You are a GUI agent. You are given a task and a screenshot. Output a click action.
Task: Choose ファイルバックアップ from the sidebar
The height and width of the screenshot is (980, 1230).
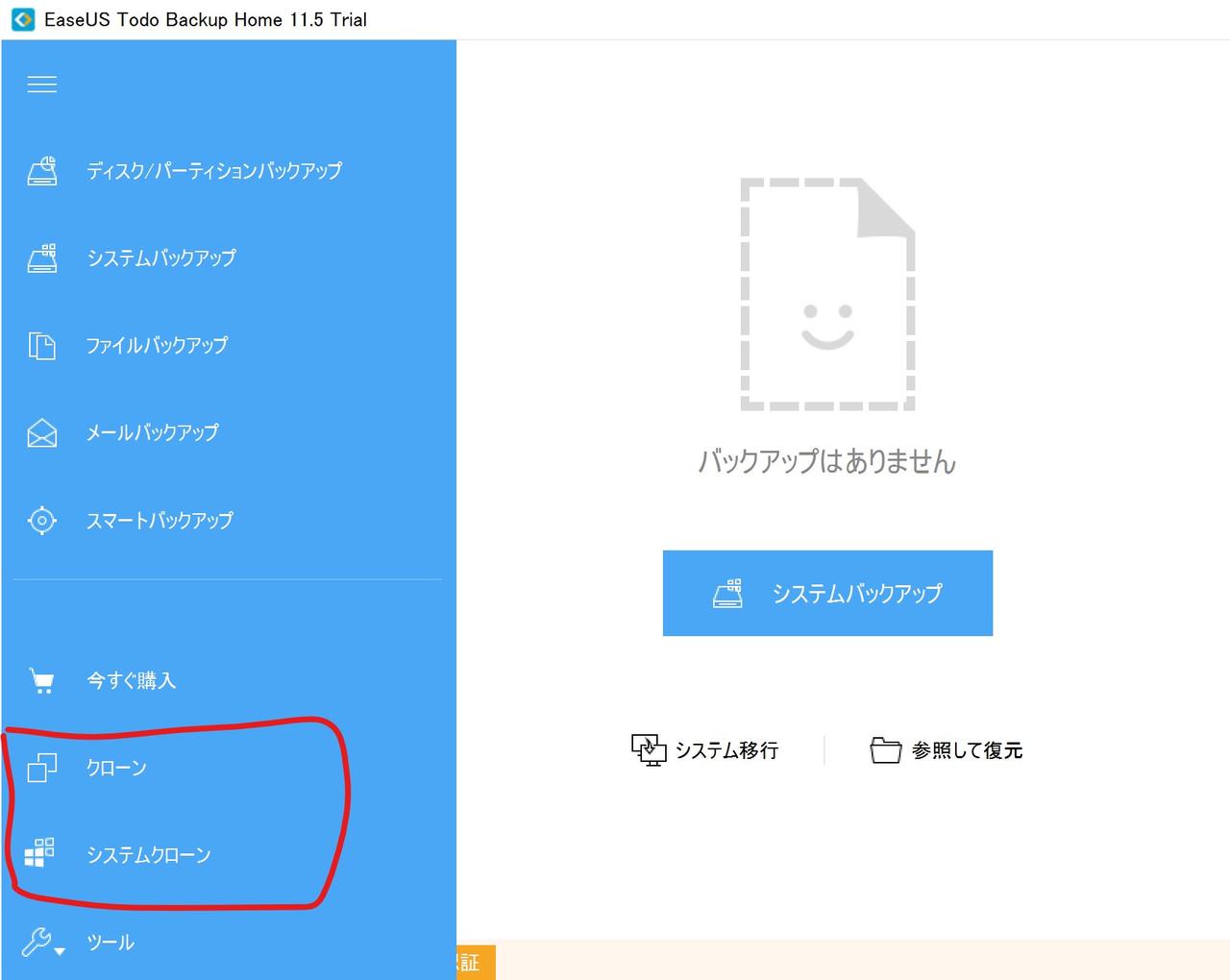[x=158, y=346]
